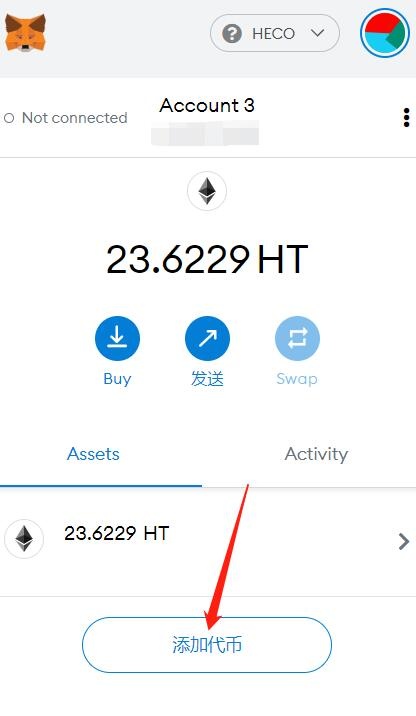416x716 pixels.
Task: Open the three-dot account options menu
Action: point(406,118)
